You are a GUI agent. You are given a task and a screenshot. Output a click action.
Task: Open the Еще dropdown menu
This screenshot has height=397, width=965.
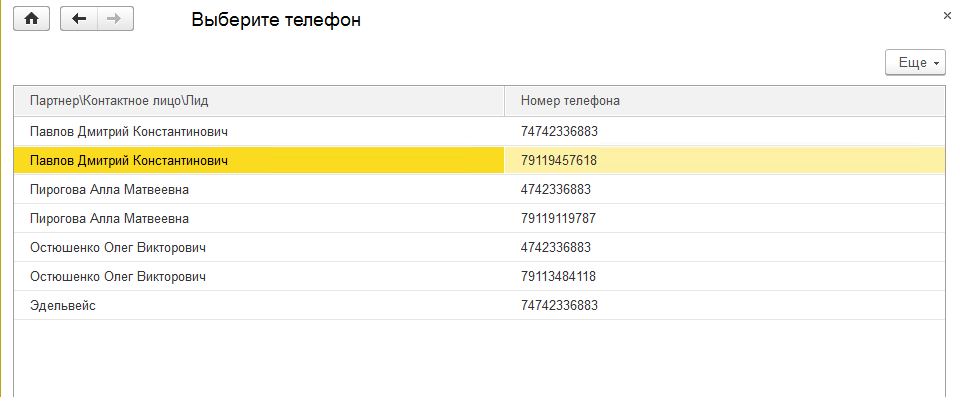(x=915, y=63)
